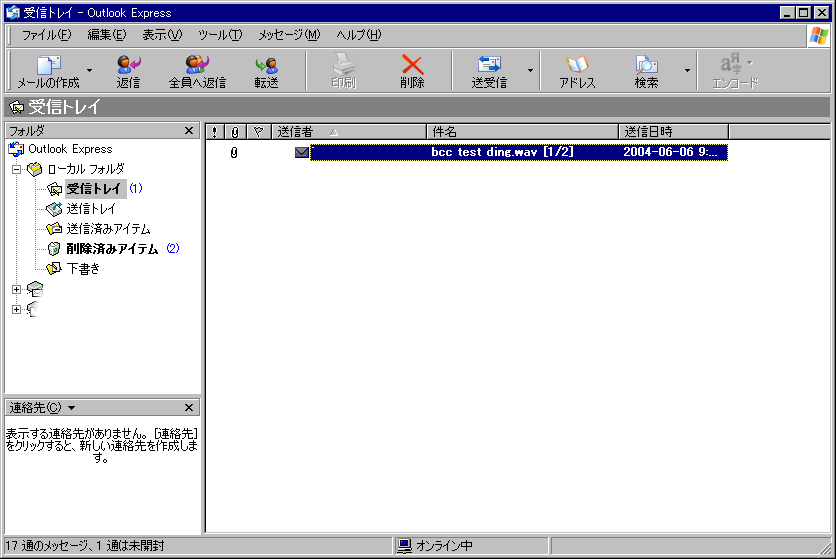This screenshot has height=559, width=836.
Task: Sort by flag column header
Action: pyautogui.click(x=259, y=132)
